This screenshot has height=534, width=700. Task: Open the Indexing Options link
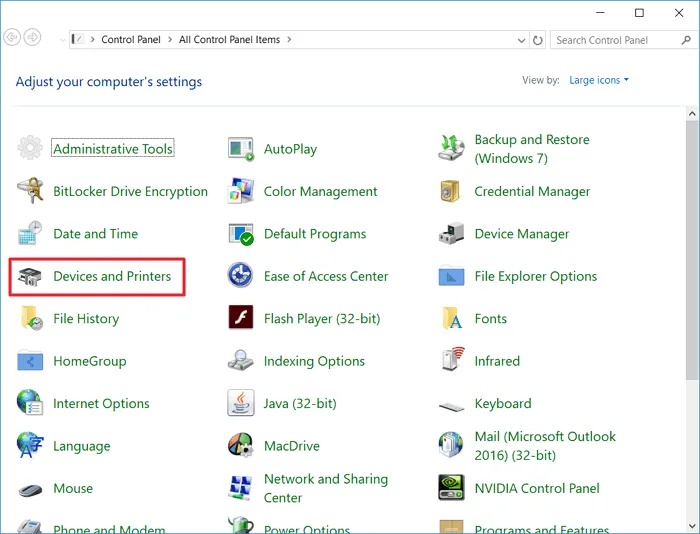coord(314,361)
